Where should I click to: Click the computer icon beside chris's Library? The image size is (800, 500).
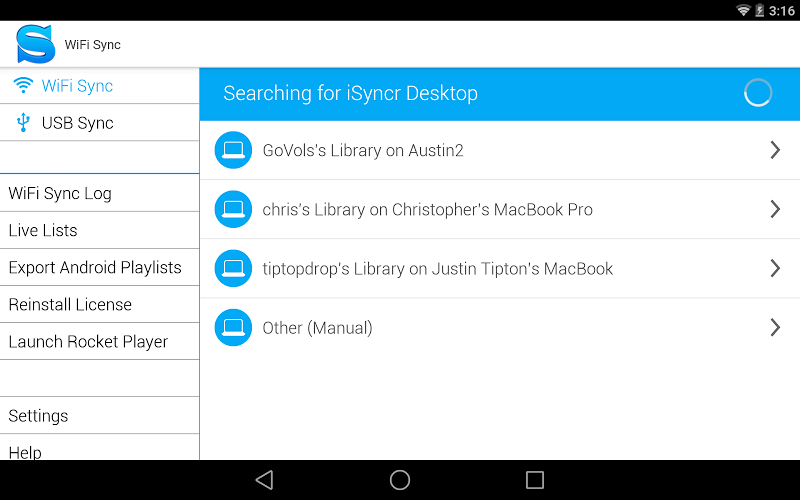click(x=233, y=209)
